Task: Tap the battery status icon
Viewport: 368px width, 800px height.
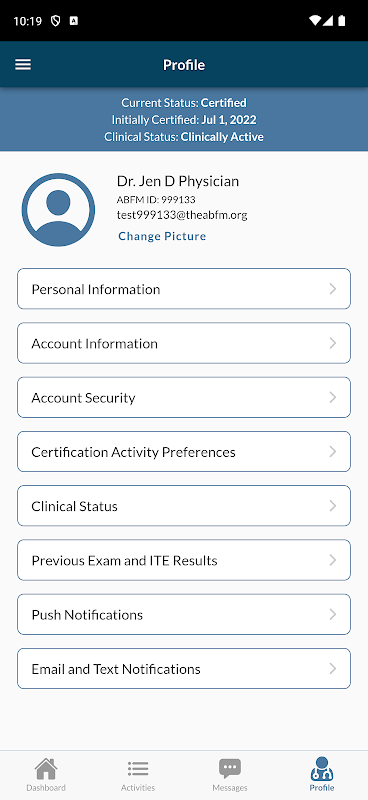Action: 341,21
